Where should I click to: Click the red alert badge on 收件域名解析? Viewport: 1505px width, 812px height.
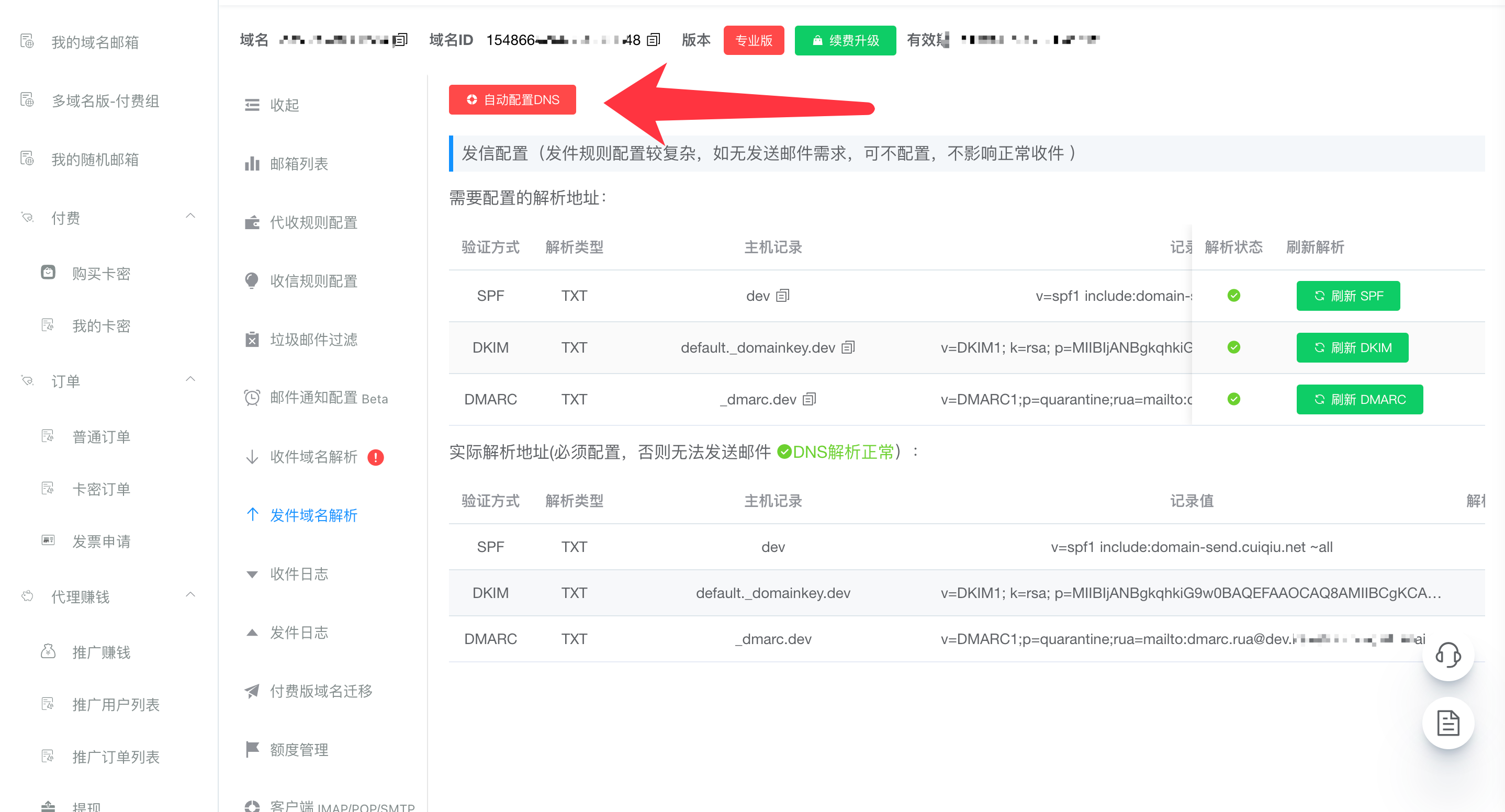[x=376, y=457]
